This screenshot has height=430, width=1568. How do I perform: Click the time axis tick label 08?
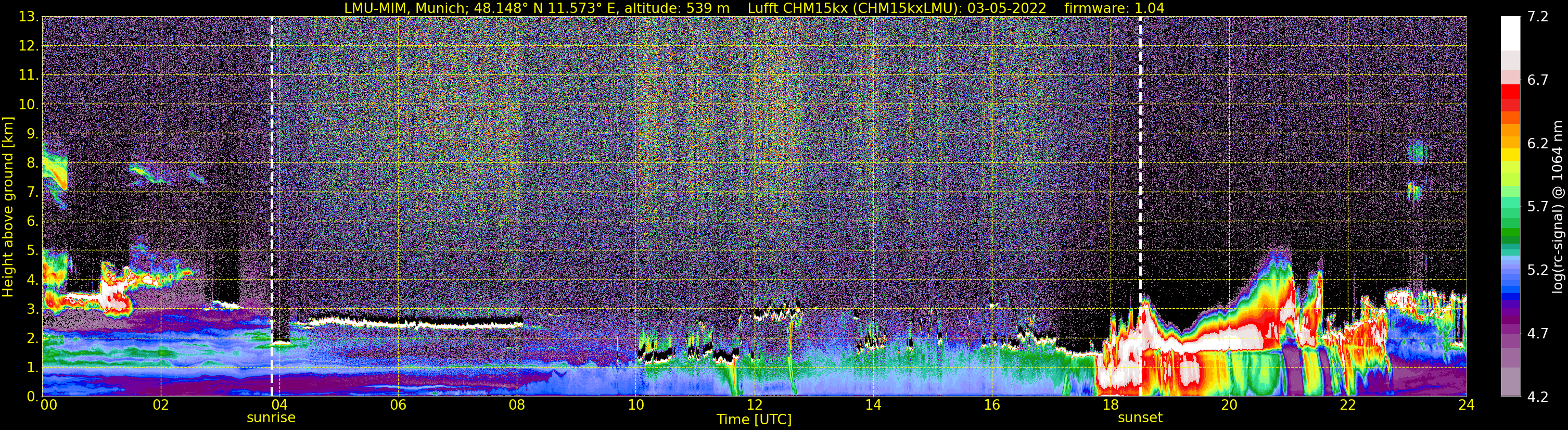(517, 405)
